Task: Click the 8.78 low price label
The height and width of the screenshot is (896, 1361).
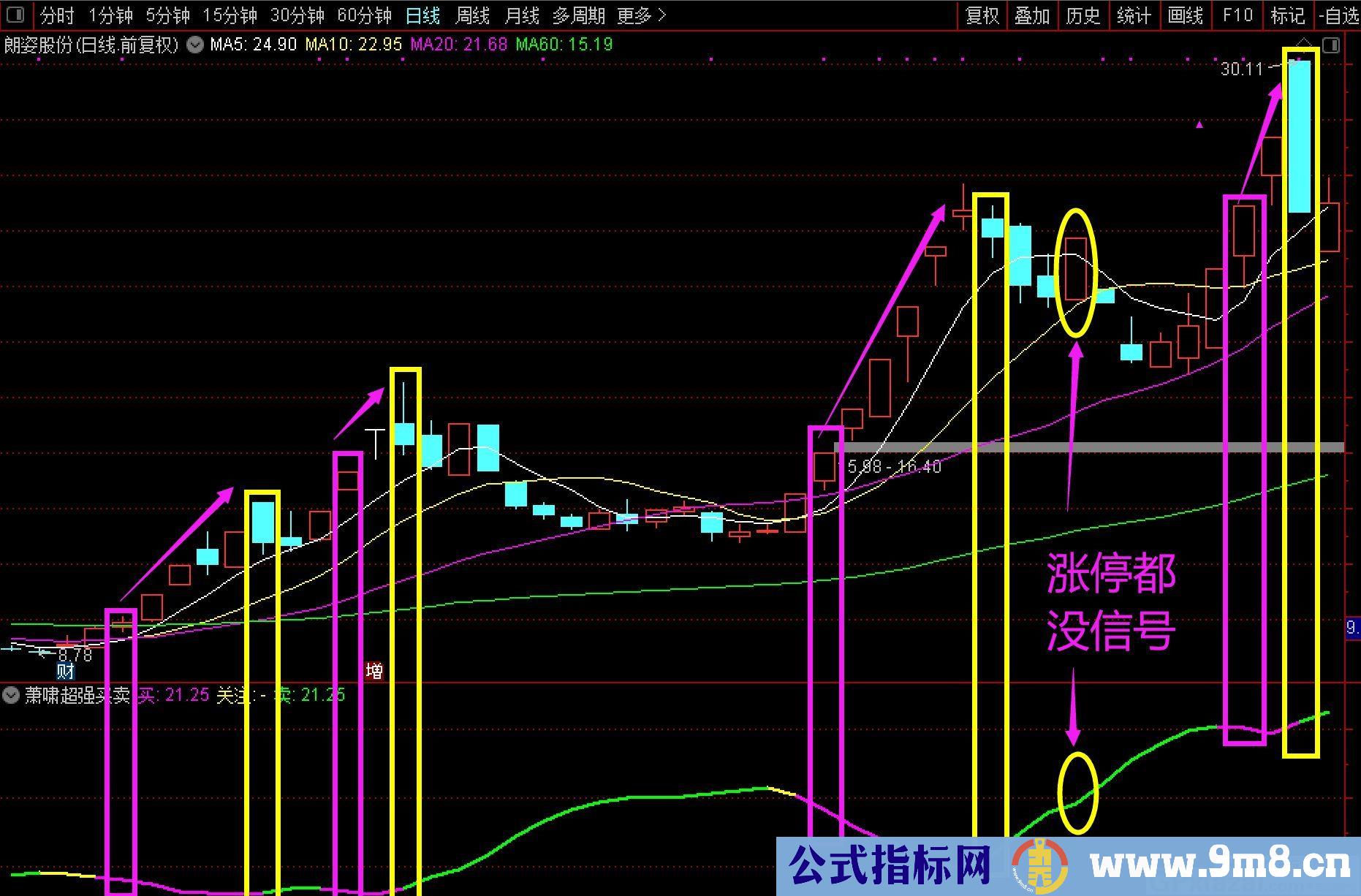Action: (75, 654)
